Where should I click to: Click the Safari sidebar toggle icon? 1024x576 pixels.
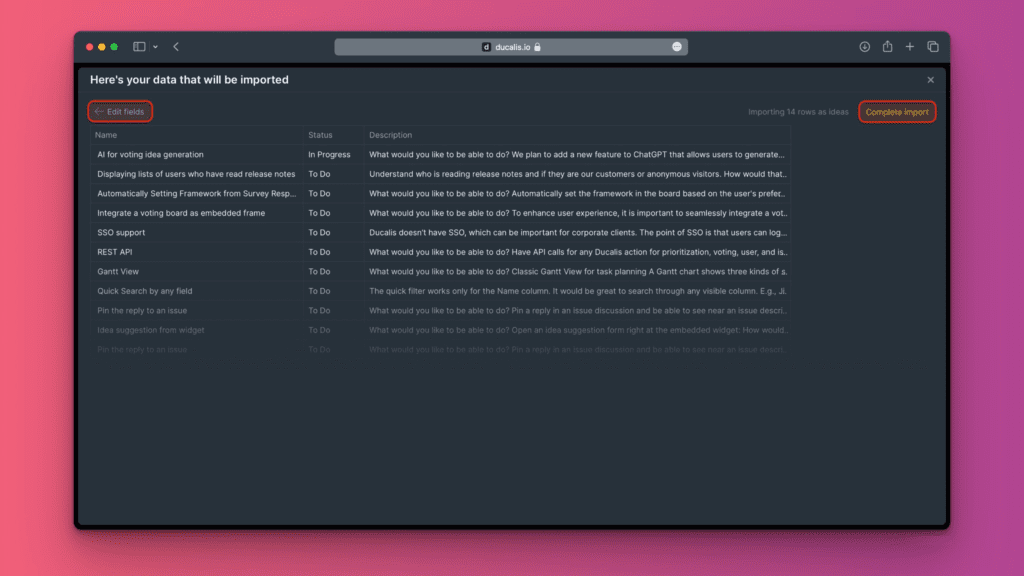[139, 47]
